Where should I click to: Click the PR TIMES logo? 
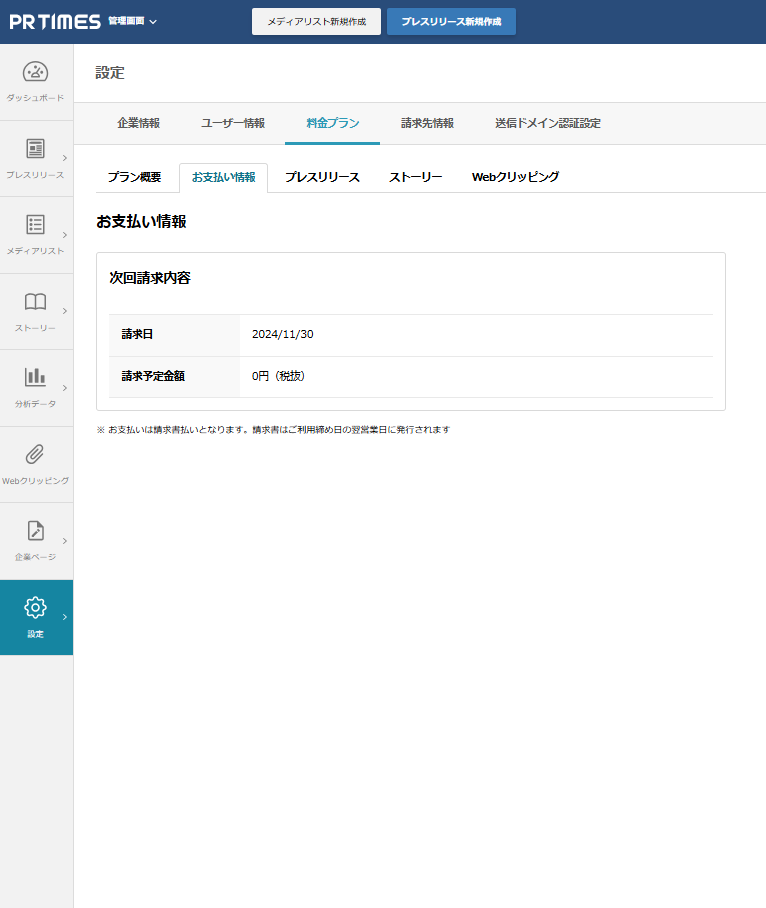click(x=55, y=21)
